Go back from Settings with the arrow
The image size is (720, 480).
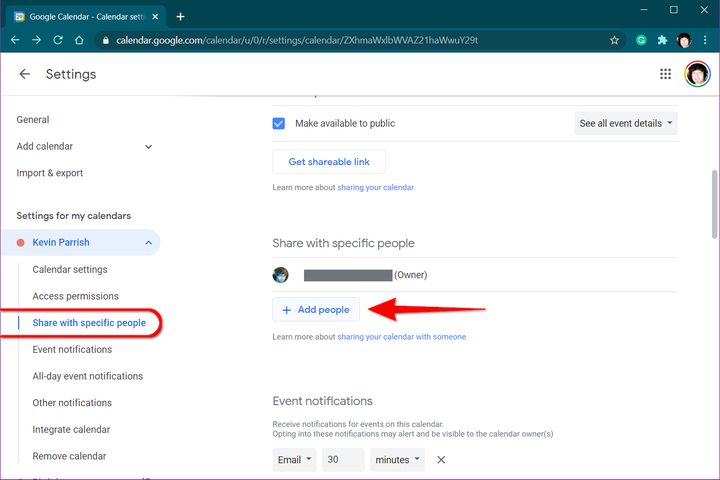pos(24,74)
